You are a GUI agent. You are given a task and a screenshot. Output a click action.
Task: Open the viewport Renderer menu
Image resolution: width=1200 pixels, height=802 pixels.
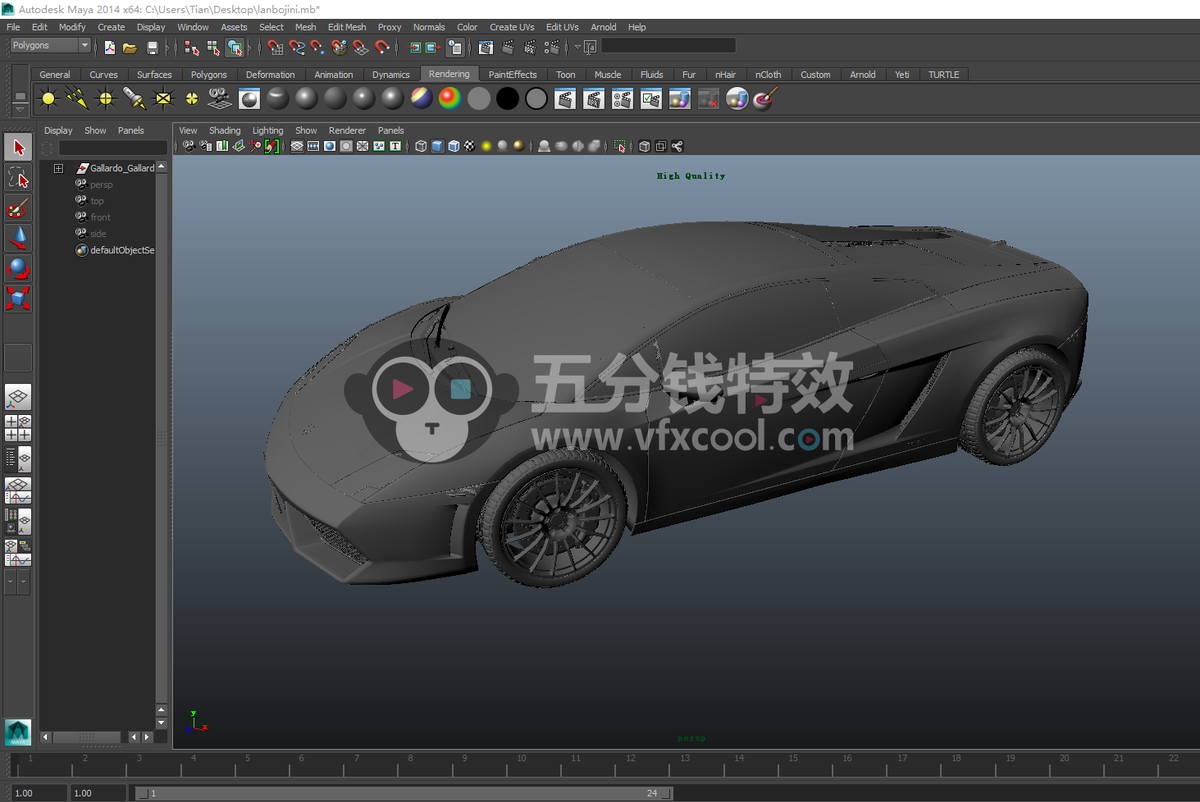pyautogui.click(x=348, y=130)
